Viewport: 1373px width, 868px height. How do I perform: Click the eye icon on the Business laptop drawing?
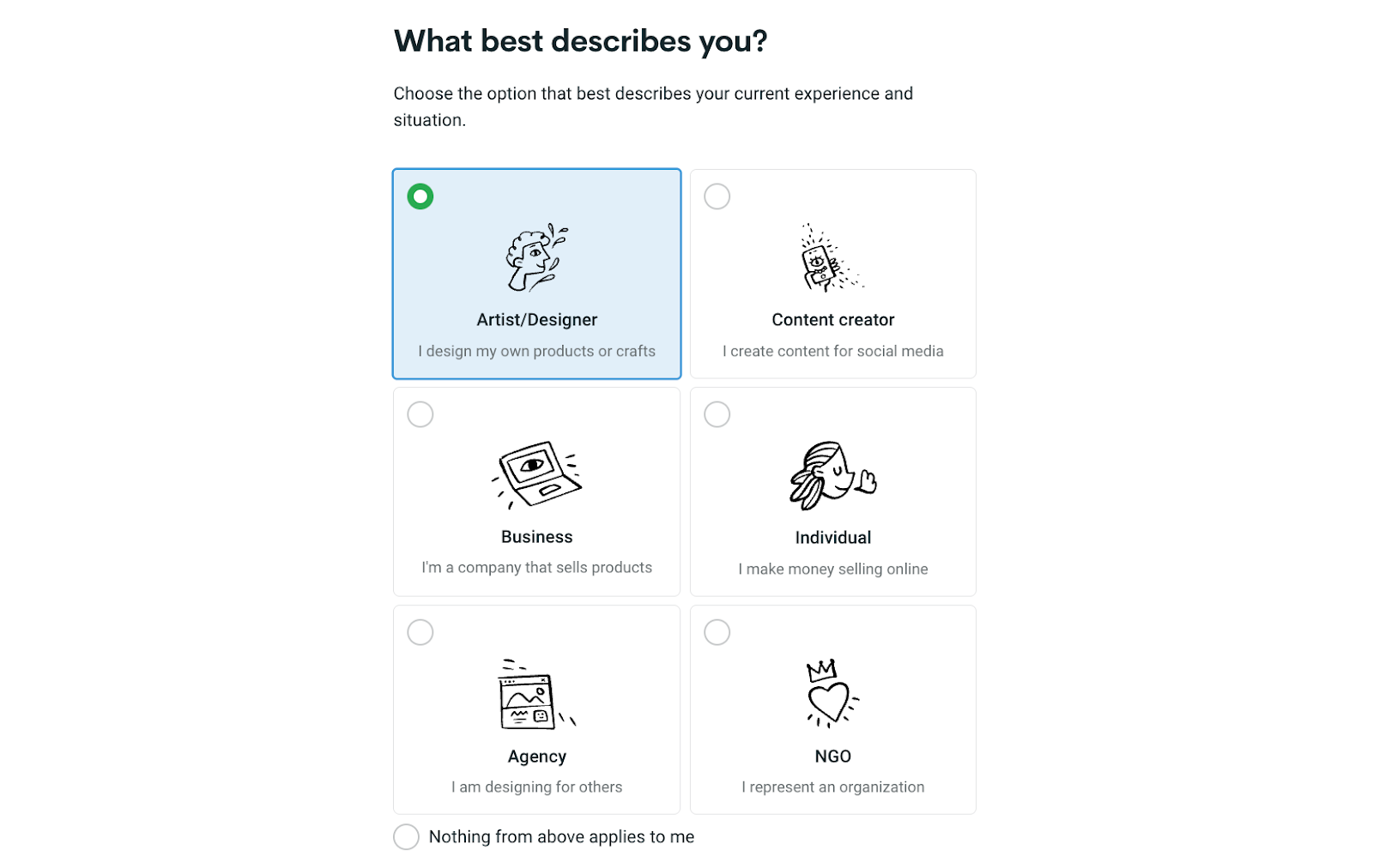point(532,464)
